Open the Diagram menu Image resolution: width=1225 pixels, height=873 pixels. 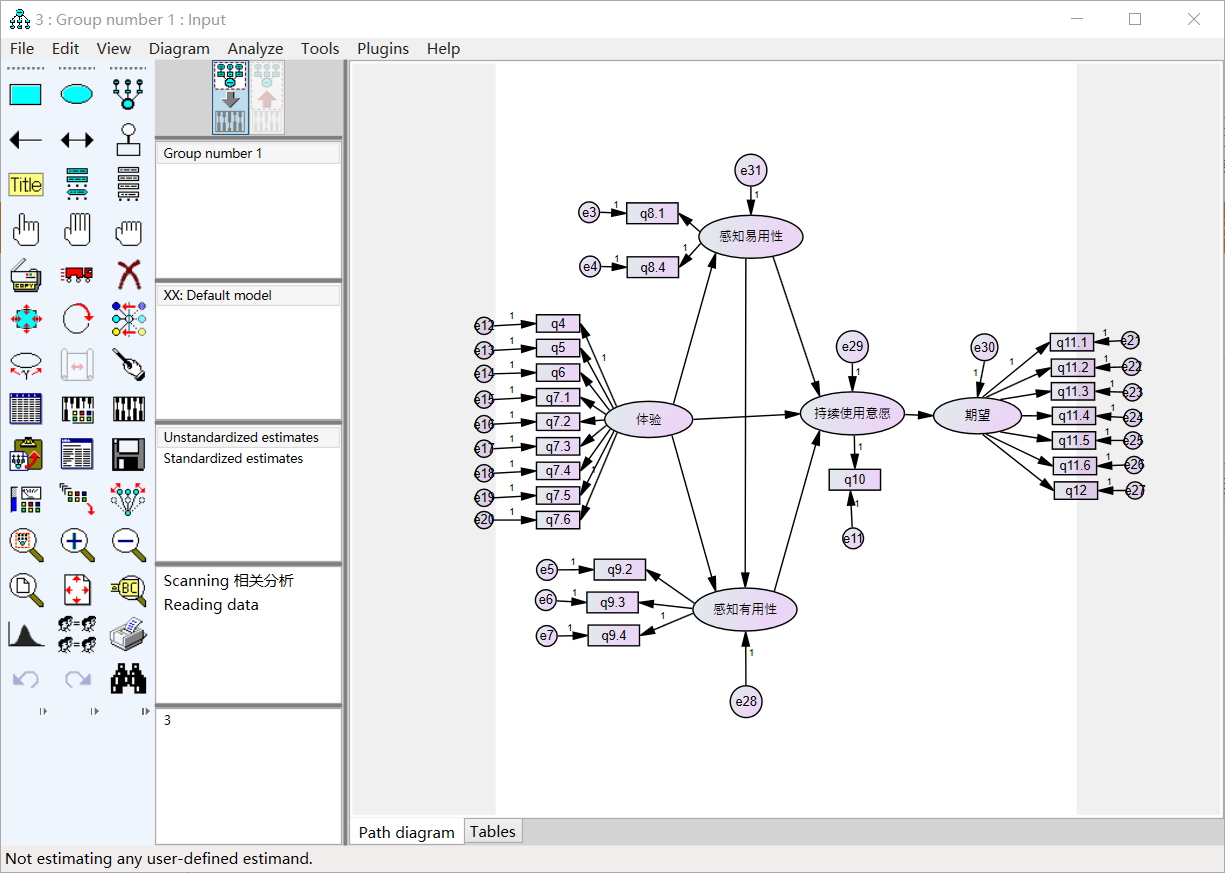[x=179, y=48]
